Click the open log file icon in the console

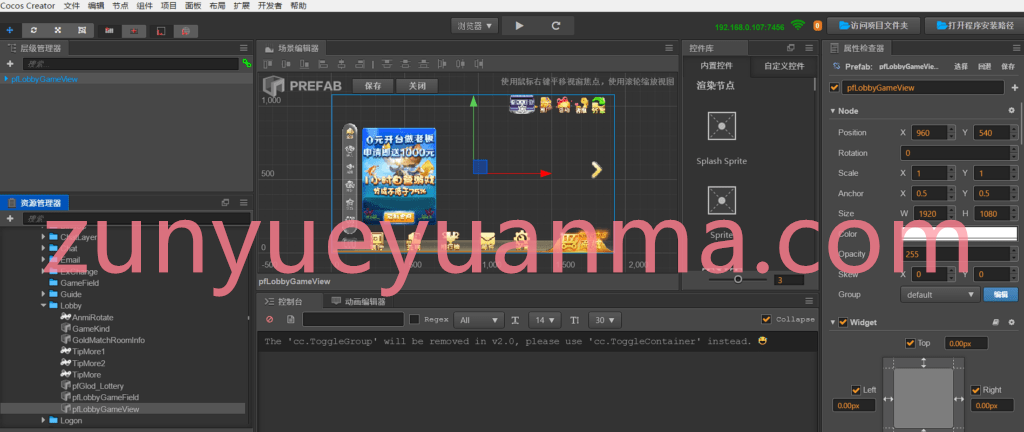[291, 320]
